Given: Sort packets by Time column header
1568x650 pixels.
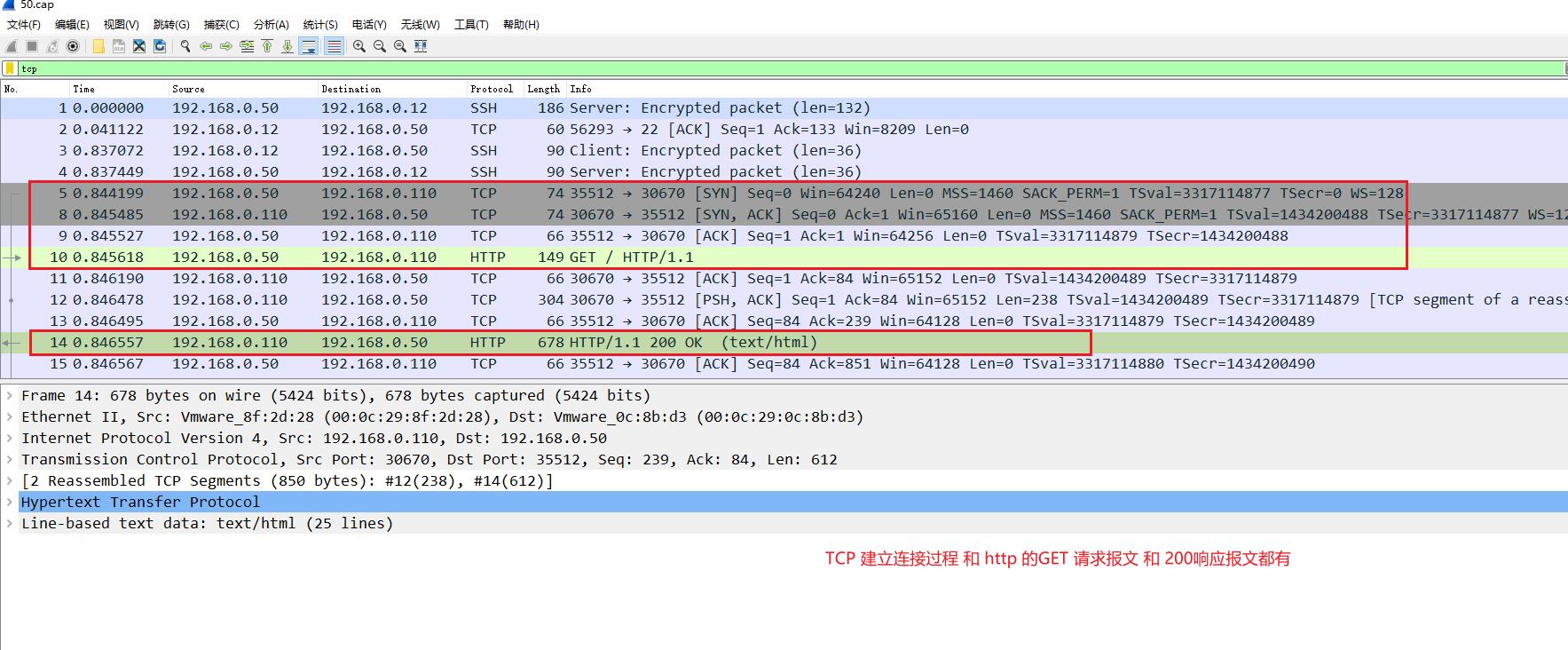Looking at the screenshot, I should pyautogui.click(x=119, y=89).
